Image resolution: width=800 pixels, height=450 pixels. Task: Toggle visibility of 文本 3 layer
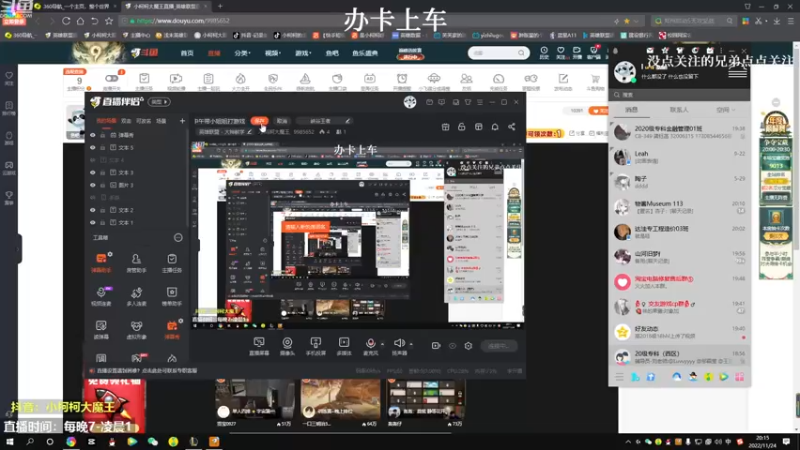(x=92, y=172)
